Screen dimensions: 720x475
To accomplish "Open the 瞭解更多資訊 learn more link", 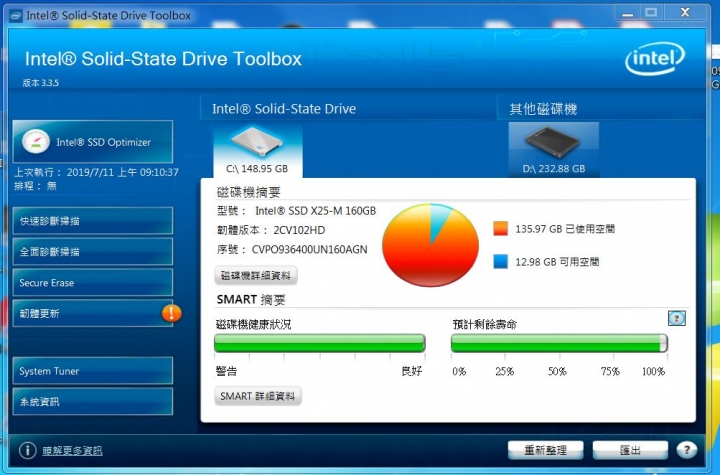I will point(72,451).
